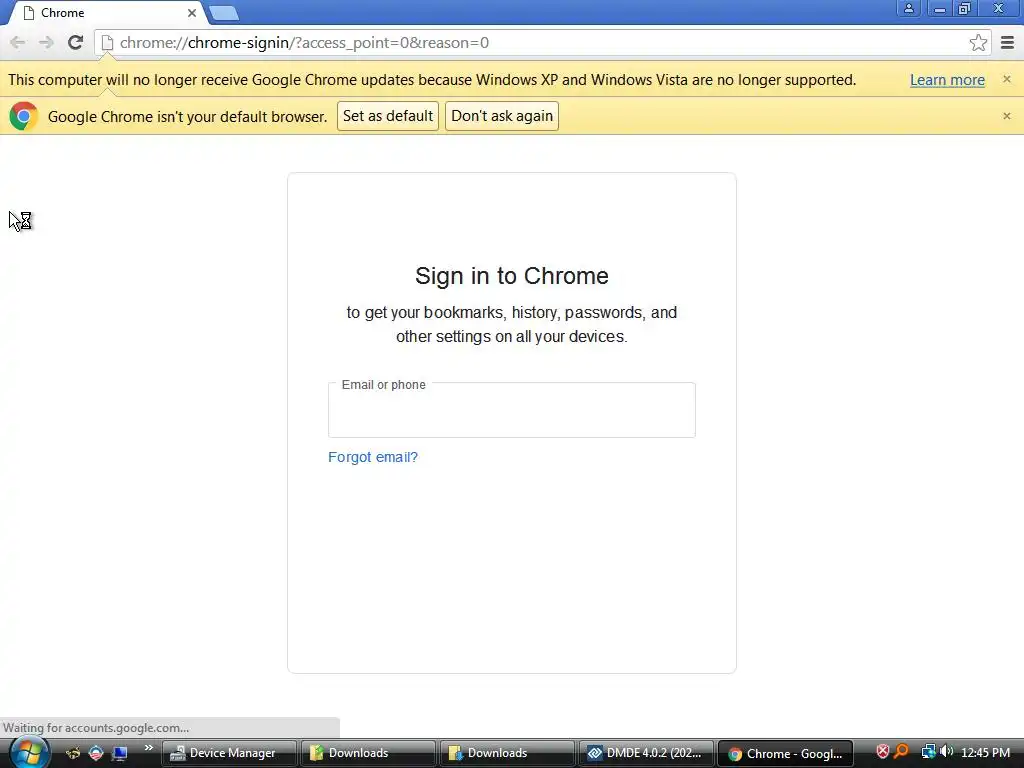Click Don't ask again button
The image size is (1024, 768).
pos(502,116)
